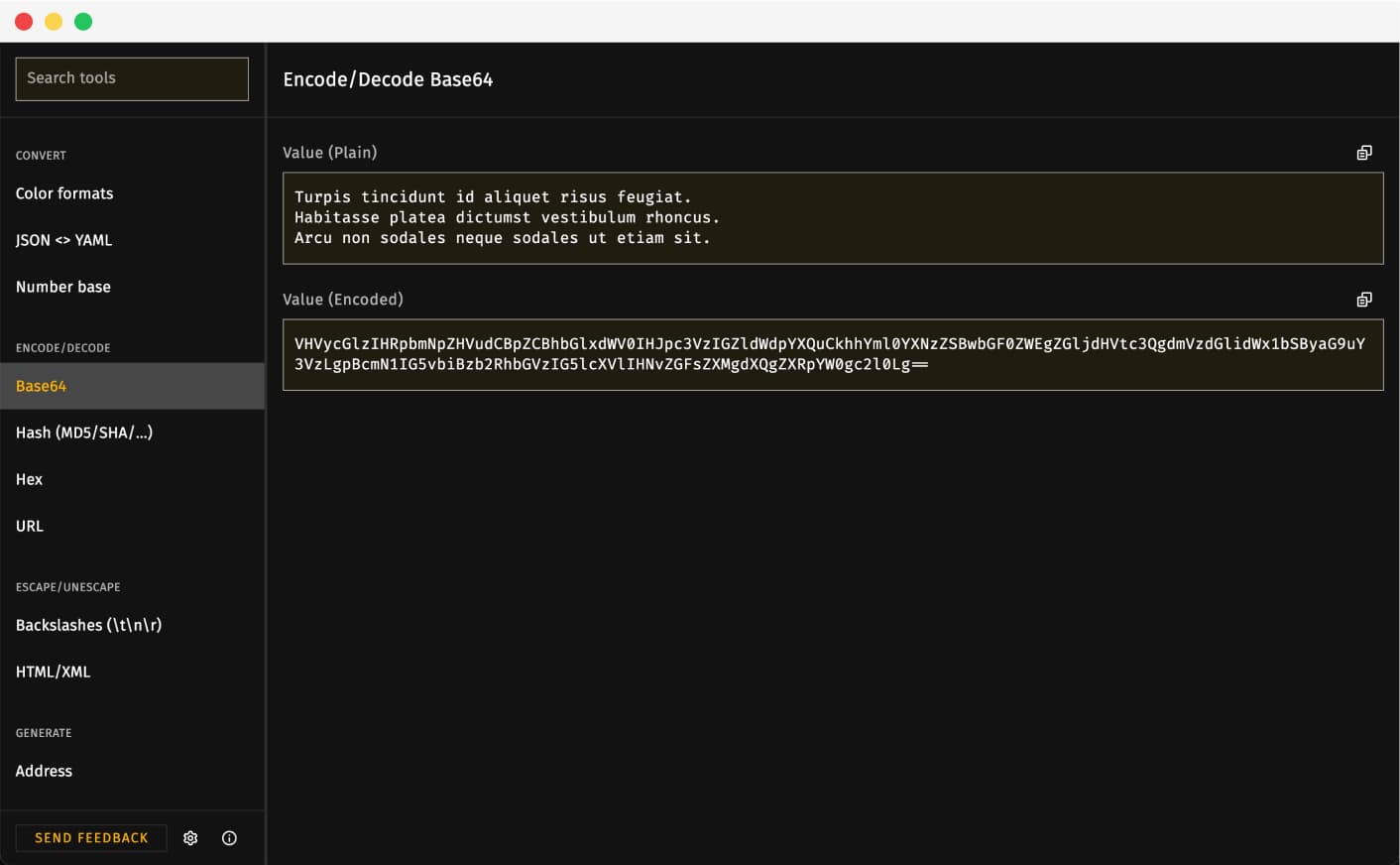Screen dimensions: 1400x865
Task: Click the CONVERT section header
Action: pos(41,156)
